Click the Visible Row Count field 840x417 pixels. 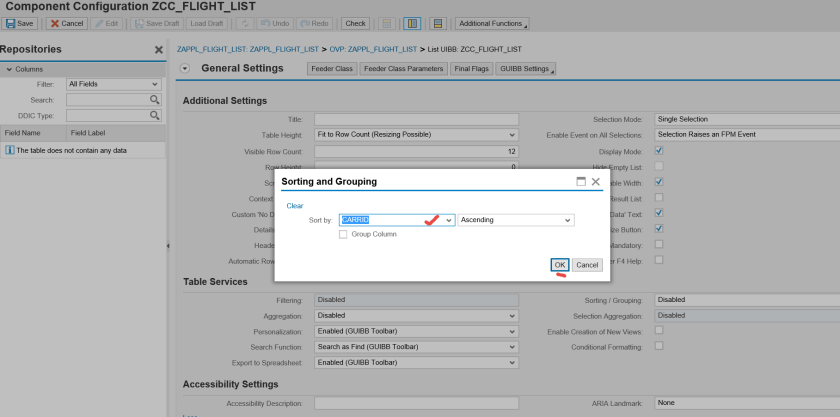point(416,152)
